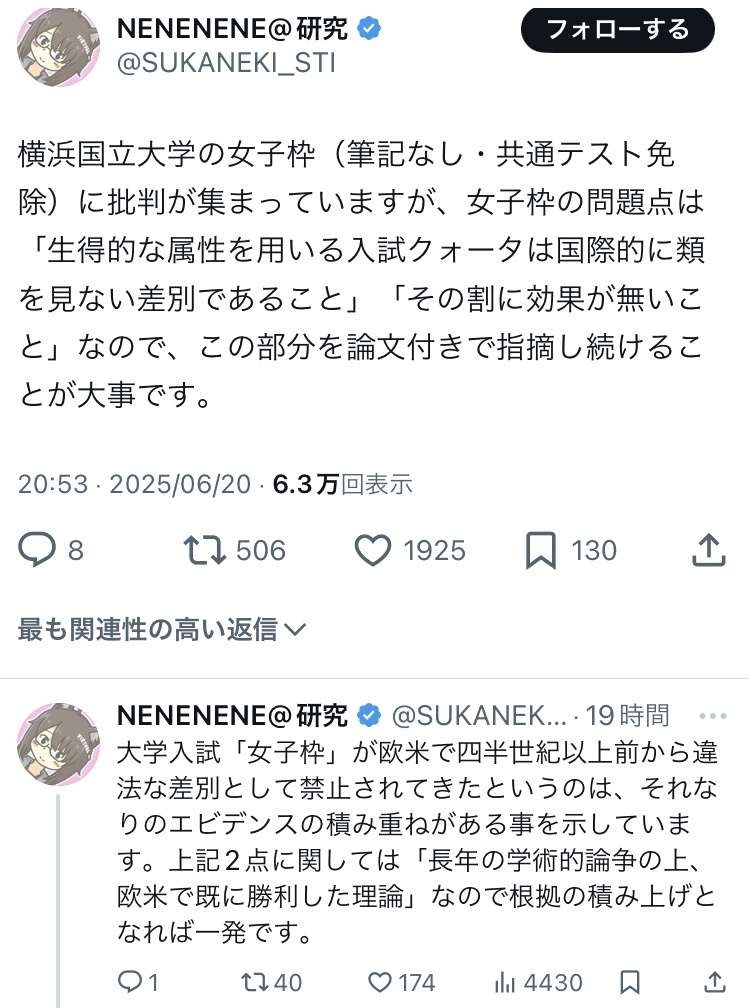Click the verified badge beside NENENENE@研究 header
The image size is (749, 1008).
[x=370, y=30]
